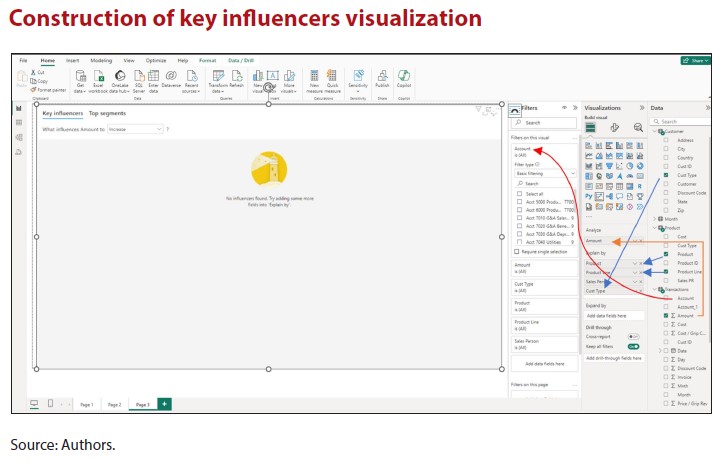Switch to Table view in left sidebar
The height and width of the screenshot is (463, 724).
click(19, 122)
